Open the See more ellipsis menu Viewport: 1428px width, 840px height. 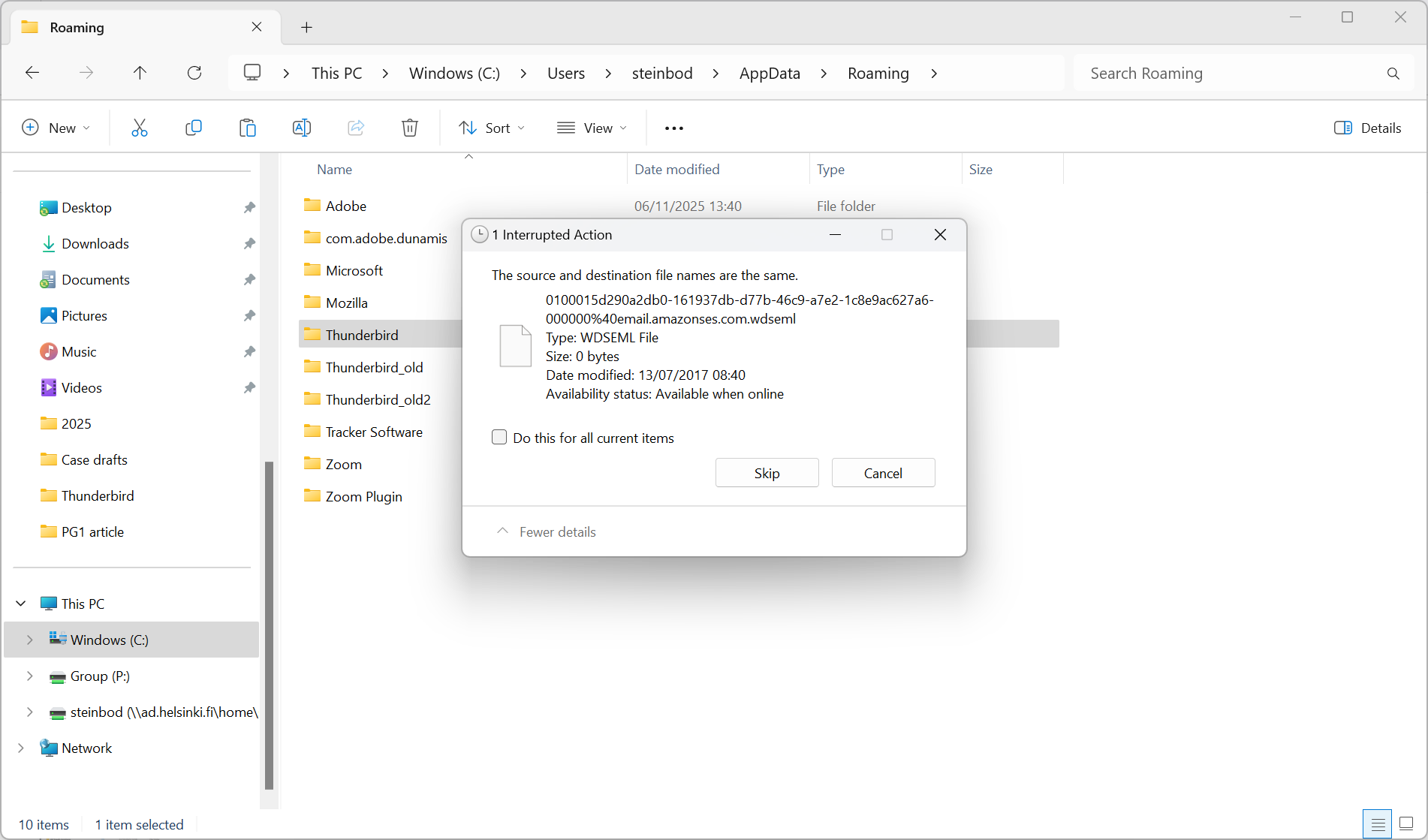[x=674, y=128]
